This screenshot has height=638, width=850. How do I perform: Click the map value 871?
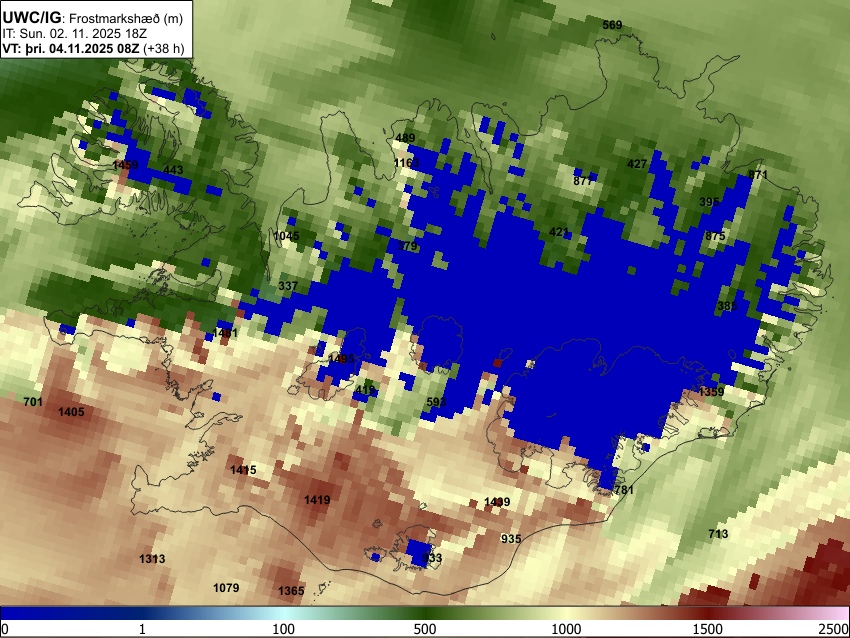(x=758, y=175)
